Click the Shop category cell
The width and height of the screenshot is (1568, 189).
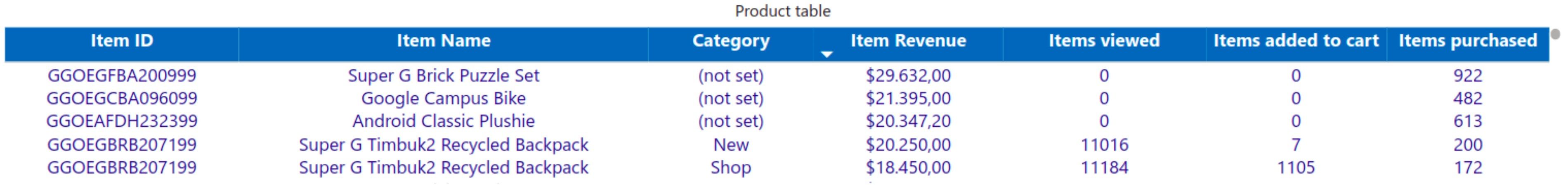coord(730,167)
